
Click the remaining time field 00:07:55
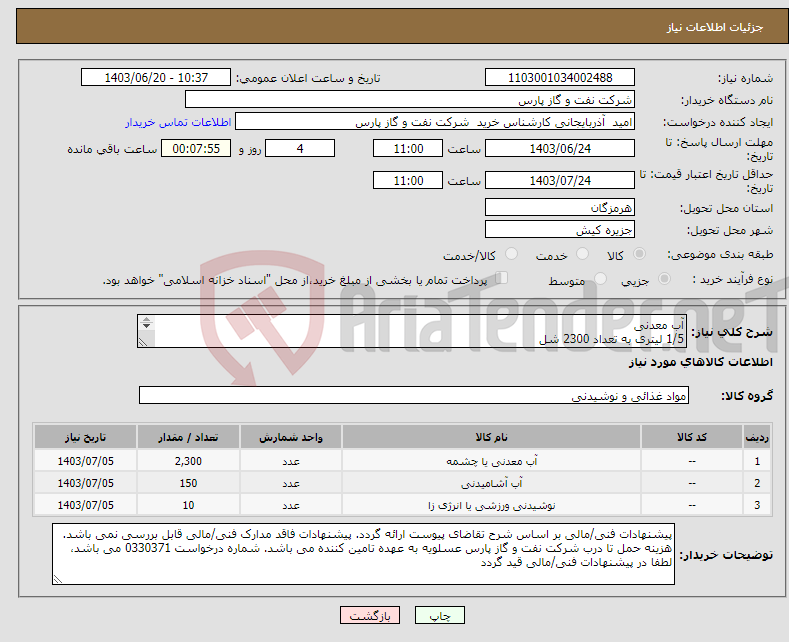tap(196, 148)
